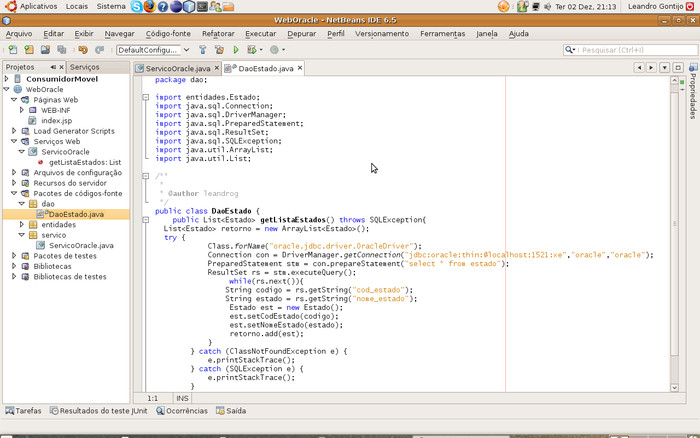Click the Open Project toolbar icon
Viewport: 700px width, 438px height.
(45, 50)
